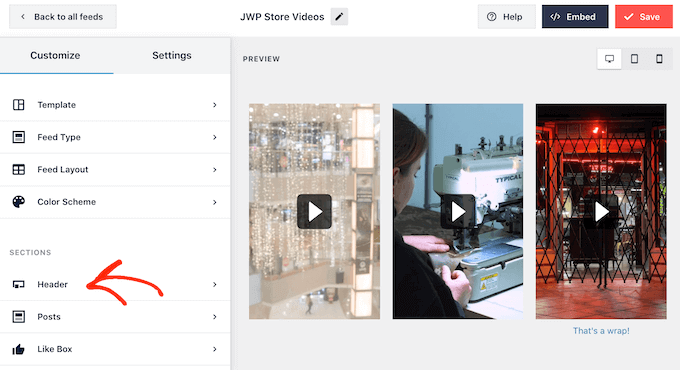Image resolution: width=680 pixels, height=370 pixels.
Task: Expand the Feed Type chevron
Action: 215,138
